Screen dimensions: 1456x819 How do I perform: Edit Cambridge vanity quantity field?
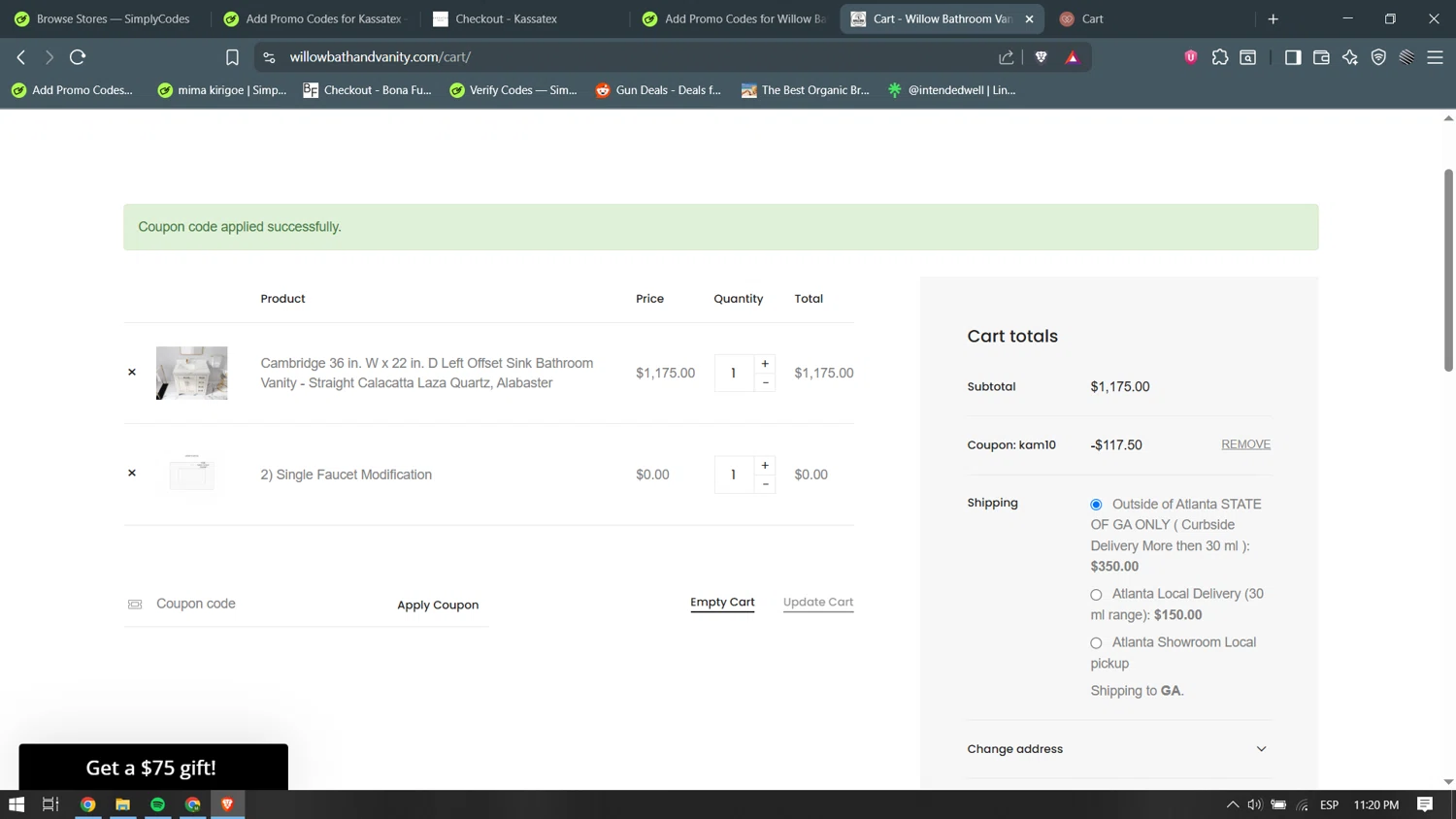click(734, 373)
